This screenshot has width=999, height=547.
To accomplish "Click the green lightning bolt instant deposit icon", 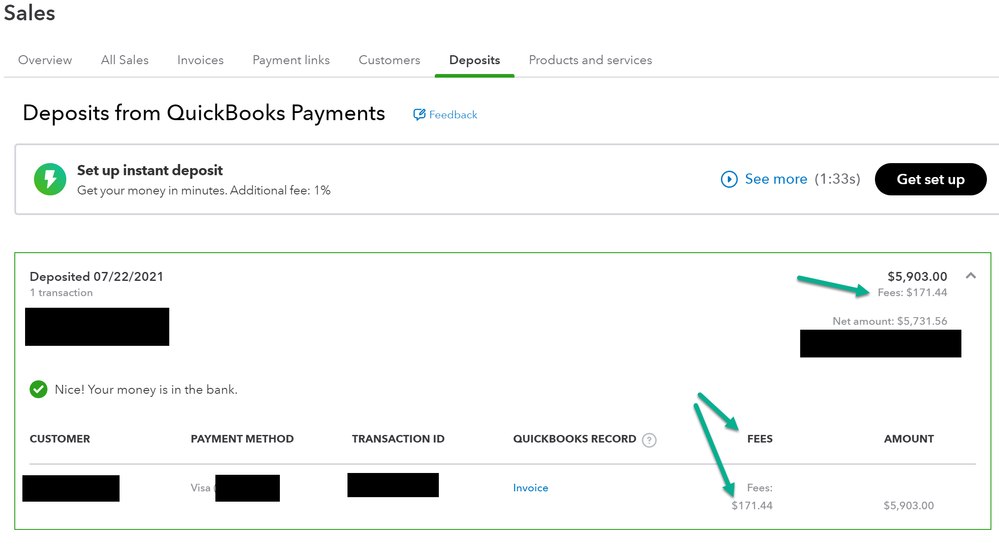I will tap(49, 180).
